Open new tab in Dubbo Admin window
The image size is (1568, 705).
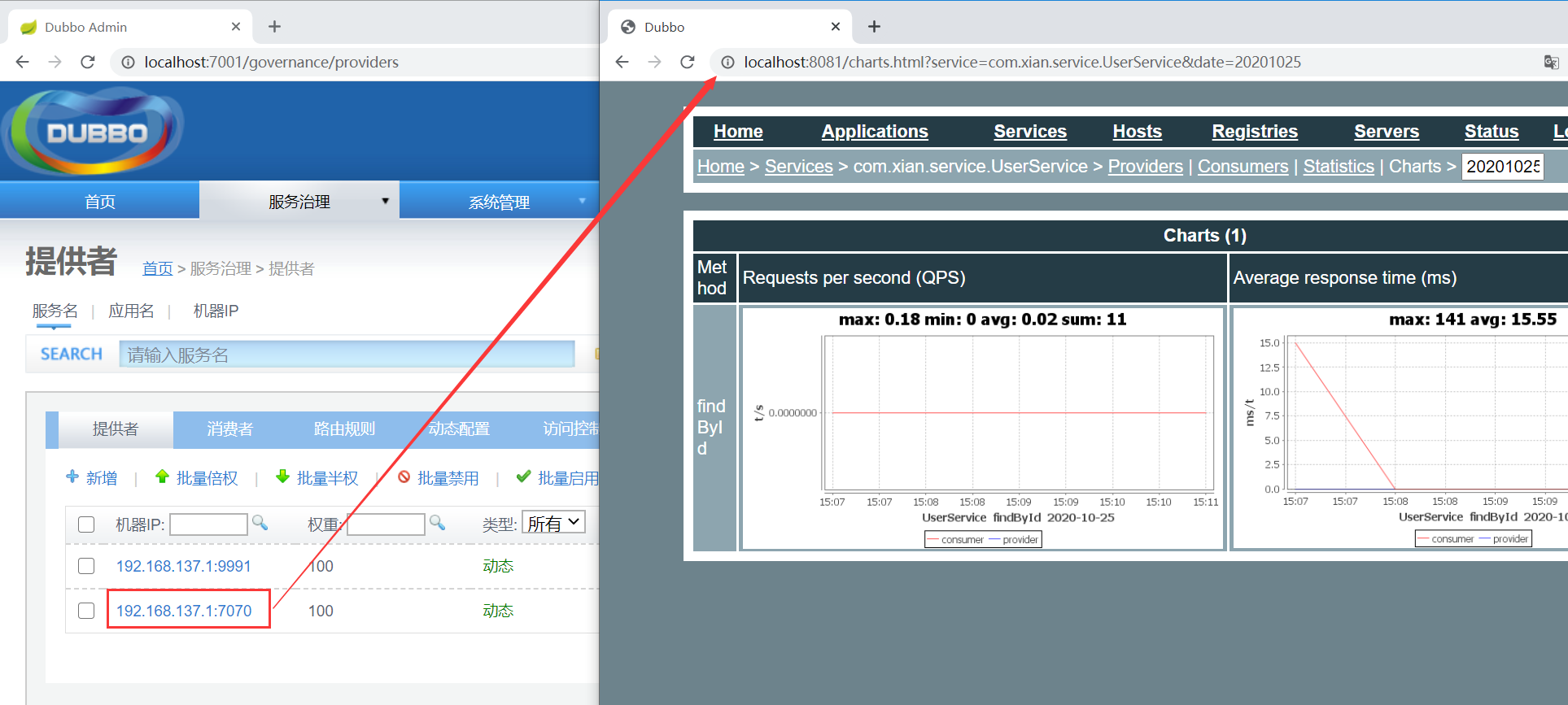(x=275, y=27)
